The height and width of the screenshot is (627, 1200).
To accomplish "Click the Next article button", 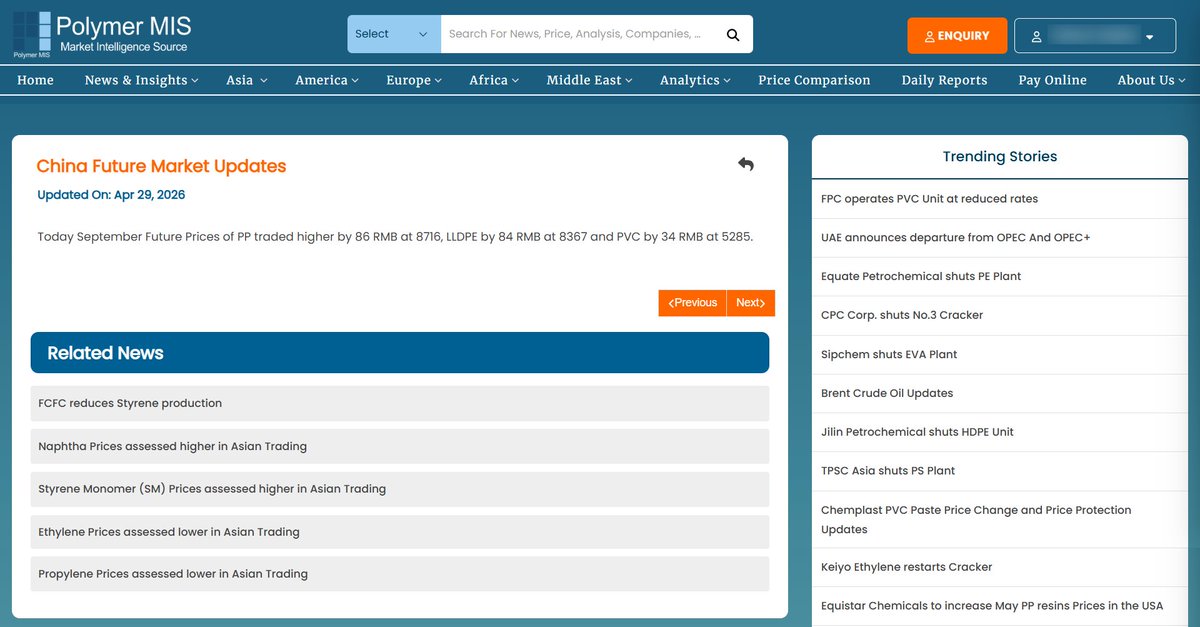I will (x=750, y=303).
